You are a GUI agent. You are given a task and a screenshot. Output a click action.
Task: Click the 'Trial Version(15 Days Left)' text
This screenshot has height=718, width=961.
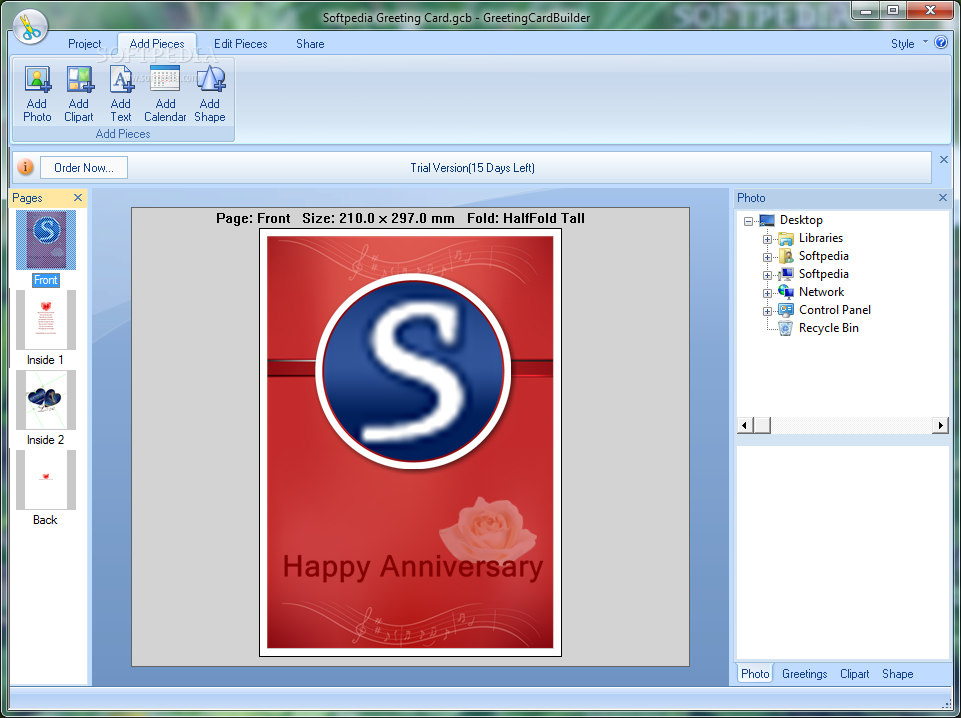click(473, 168)
